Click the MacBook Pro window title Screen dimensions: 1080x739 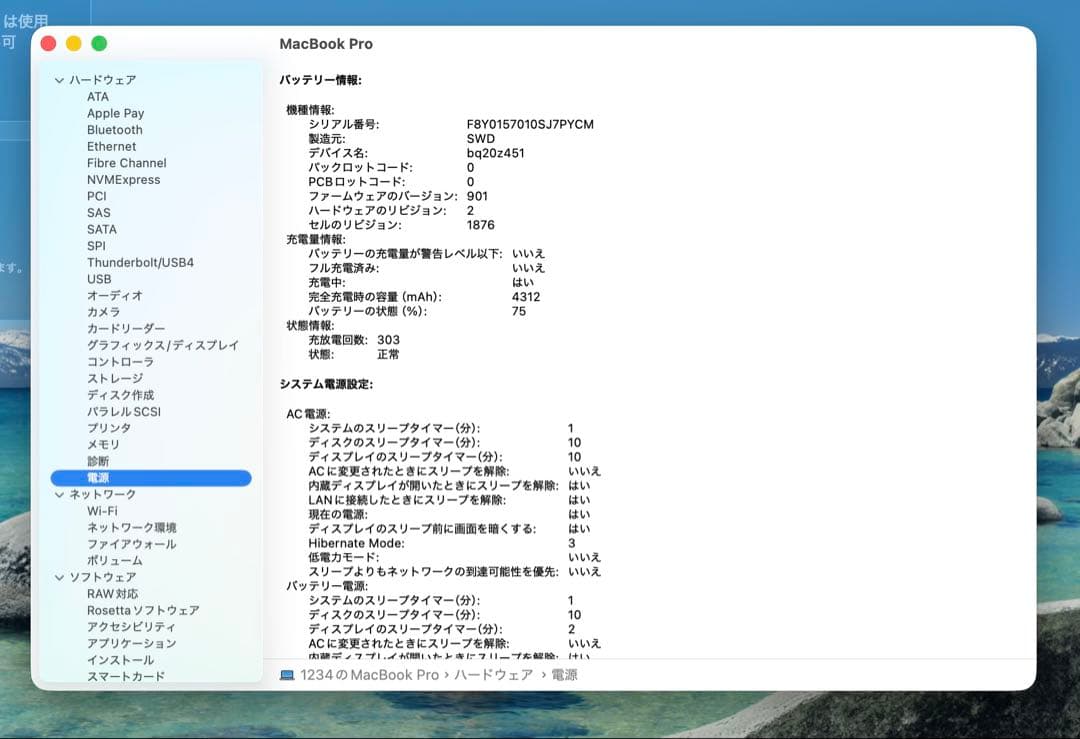click(x=326, y=44)
